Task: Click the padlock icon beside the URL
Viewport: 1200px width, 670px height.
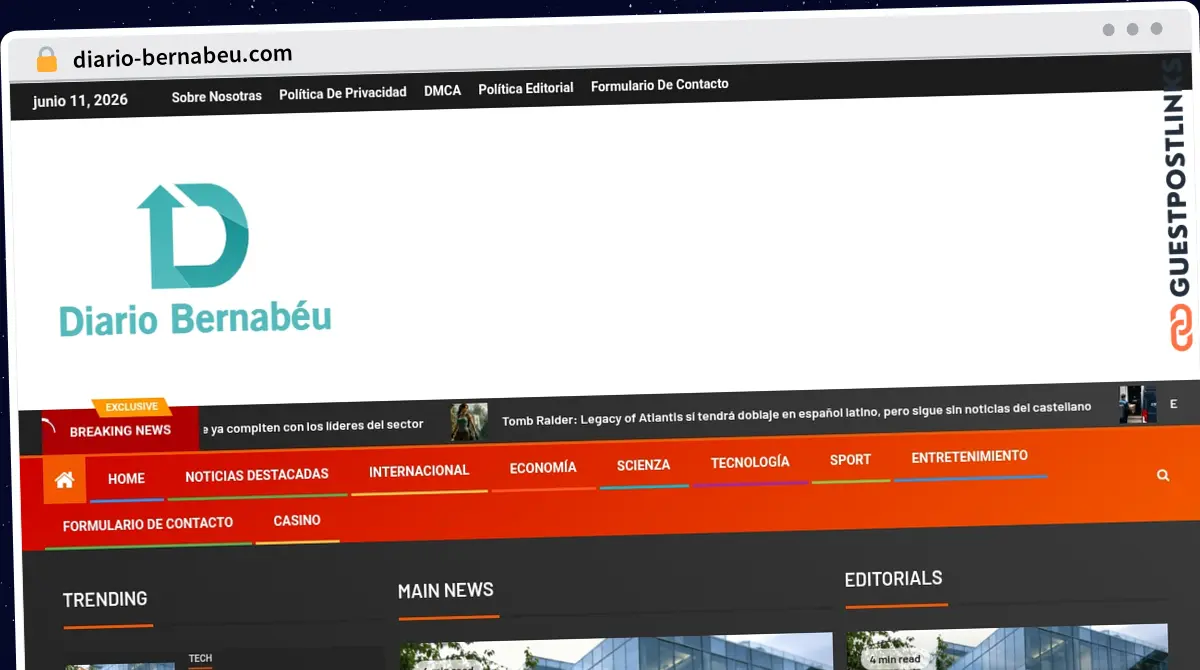Action: click(x=47, y=59)
